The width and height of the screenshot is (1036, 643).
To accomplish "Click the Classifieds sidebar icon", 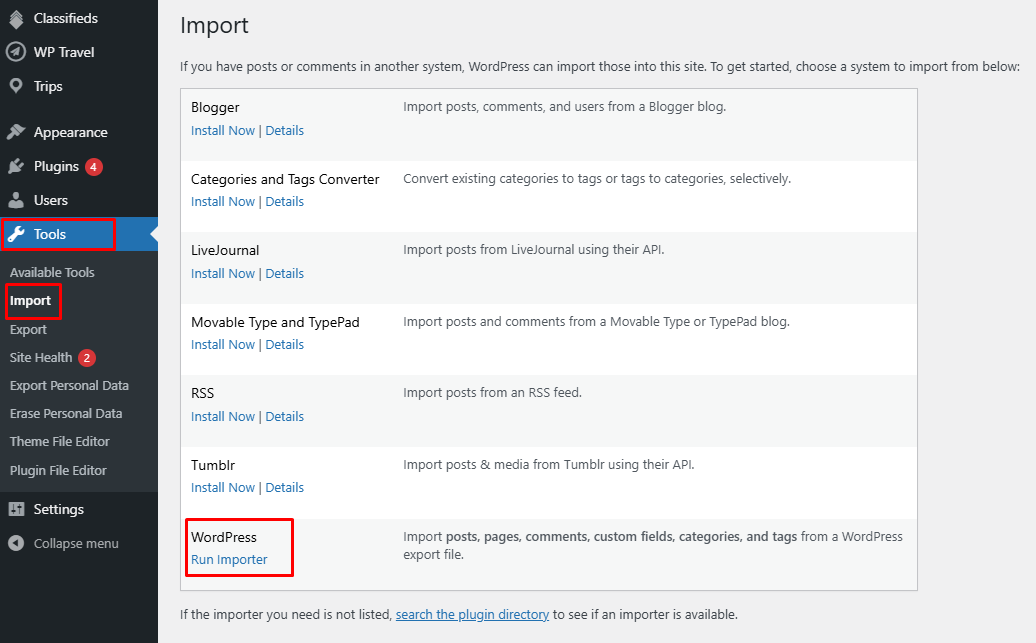I will [x=16, y=18].
